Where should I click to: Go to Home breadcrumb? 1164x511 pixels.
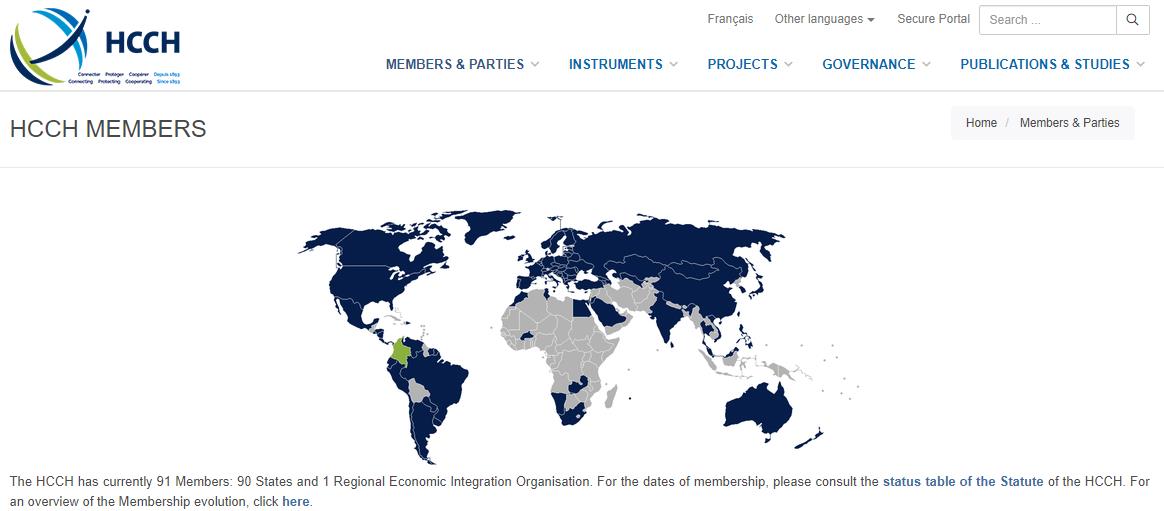pos(981,123)
